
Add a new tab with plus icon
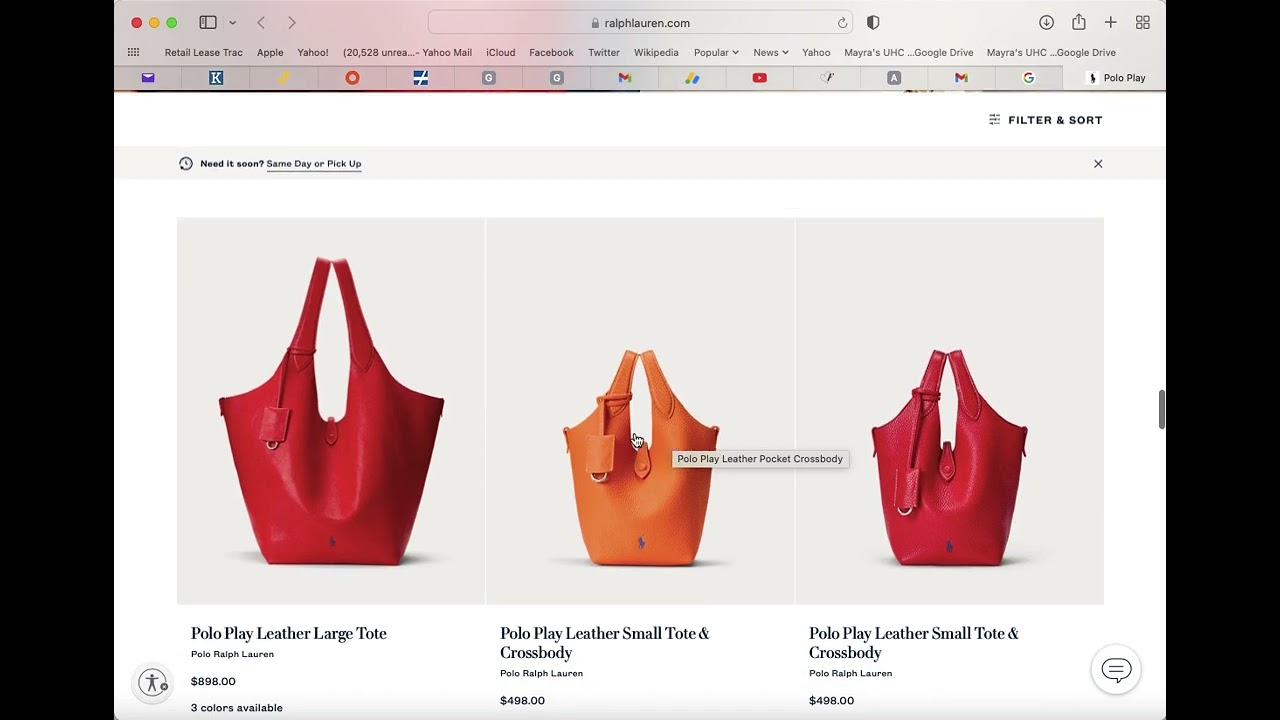[x=1110, y=22]
